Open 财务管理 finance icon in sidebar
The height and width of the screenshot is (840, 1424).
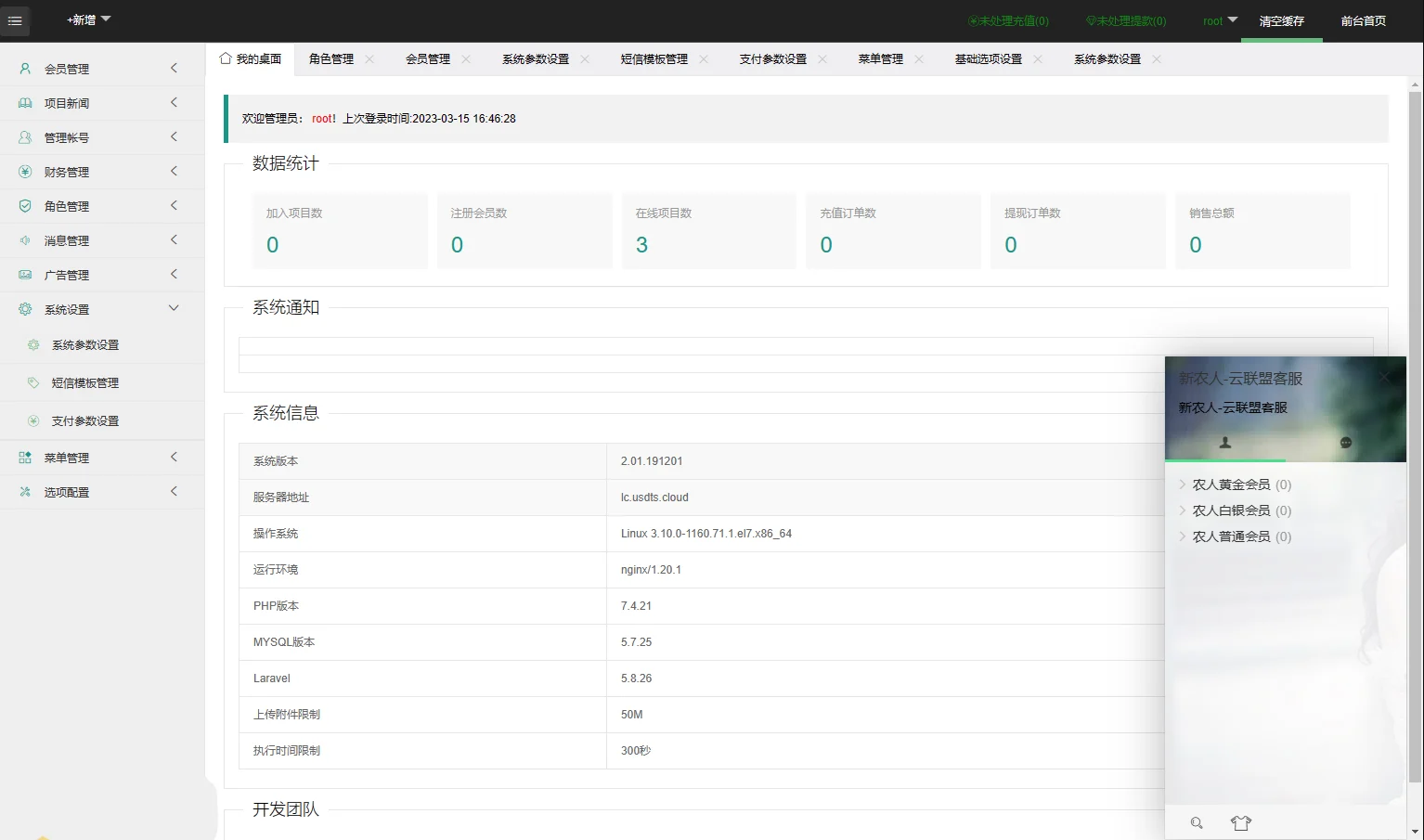coord(25,171)
